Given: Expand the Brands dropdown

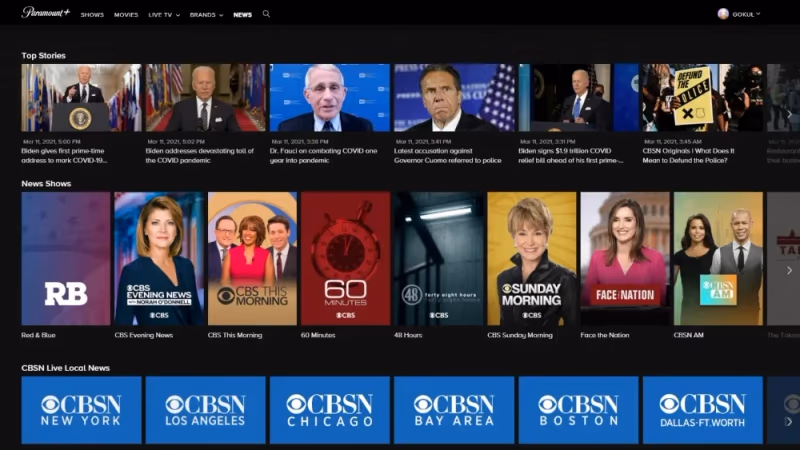Looking at the screenshot, I should 206,15.
